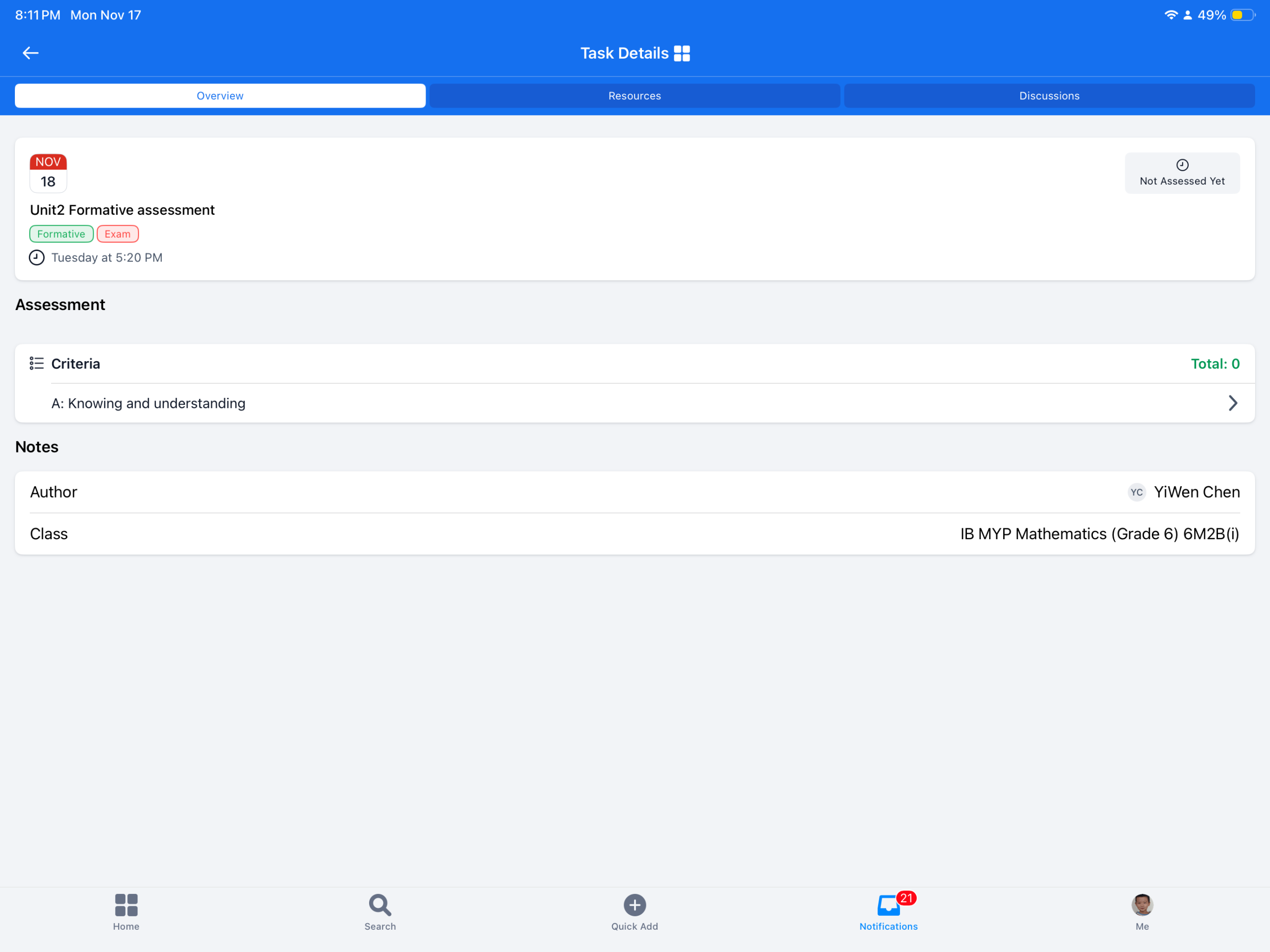Open the A: Knowing and understanding row
Image resolution: width=1270 pixels, height=952 pixels.
point(148,404)
